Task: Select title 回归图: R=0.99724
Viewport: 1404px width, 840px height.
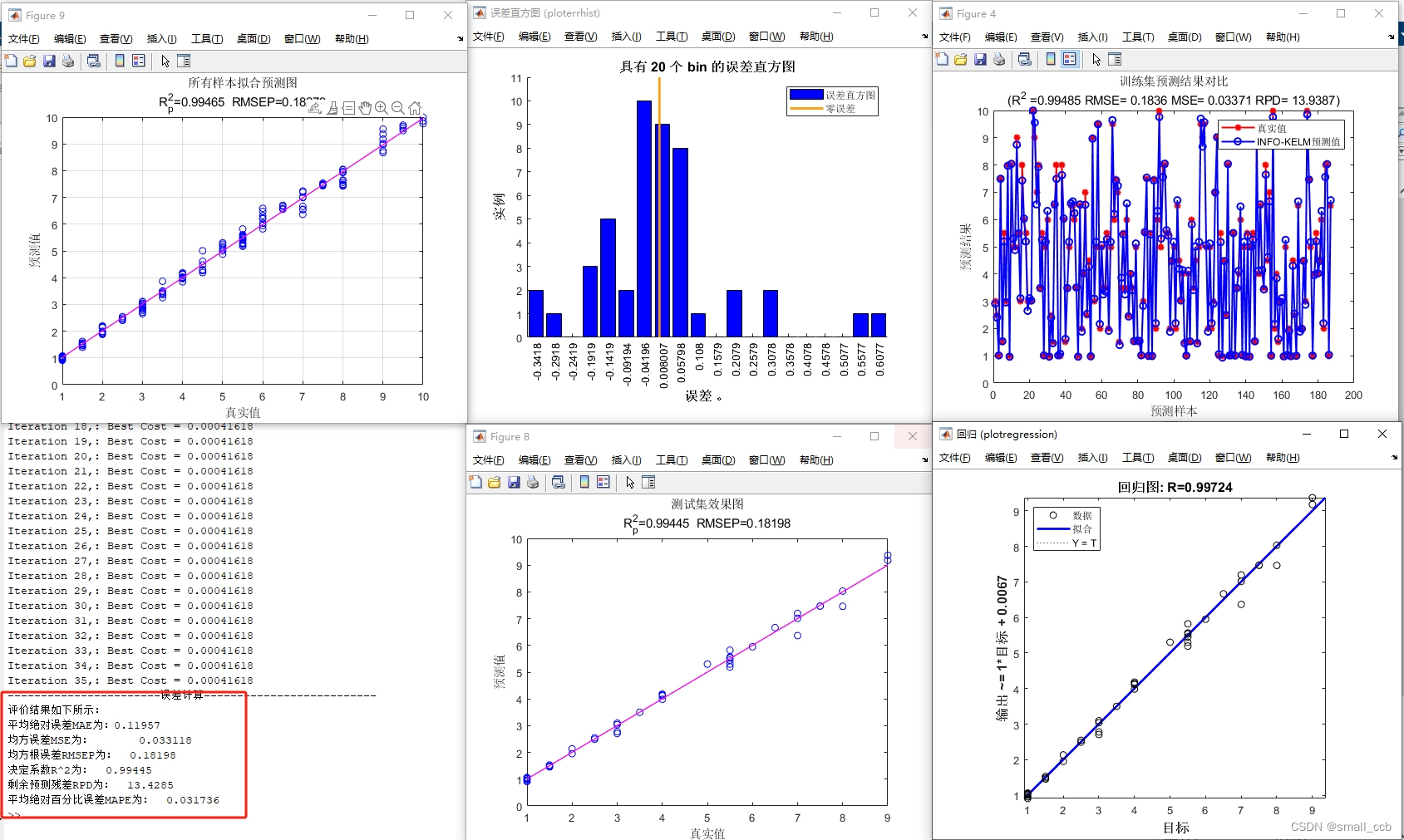Action: [x=1175, y=488]
